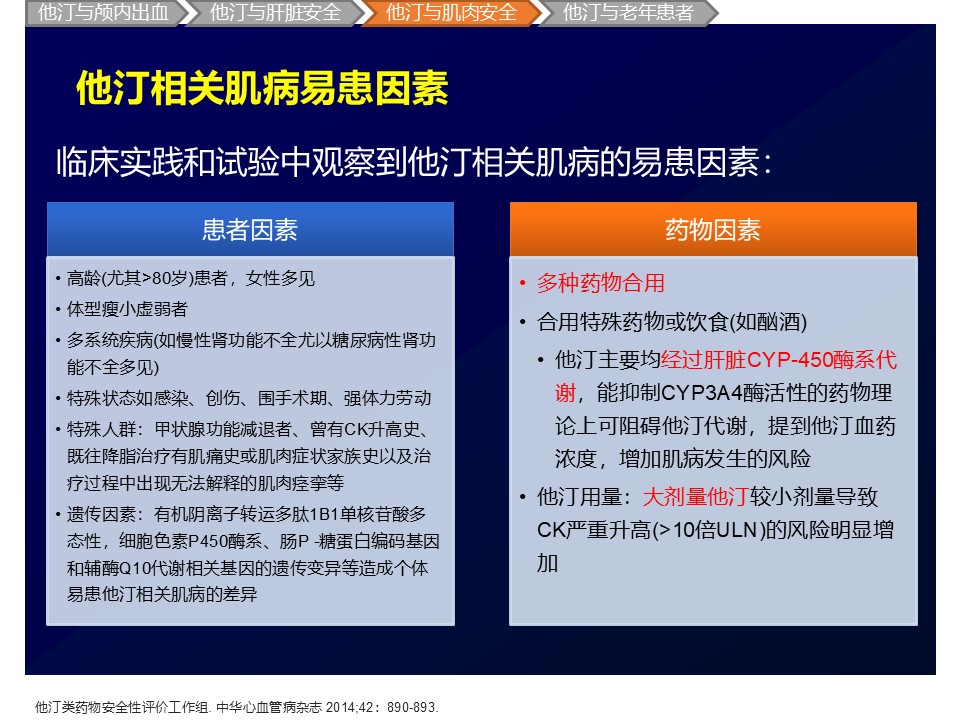Click the citation 他汀类药物安全性评价工作组 at bottom
Screen dimensions: 960x720
tap(236, 707)
